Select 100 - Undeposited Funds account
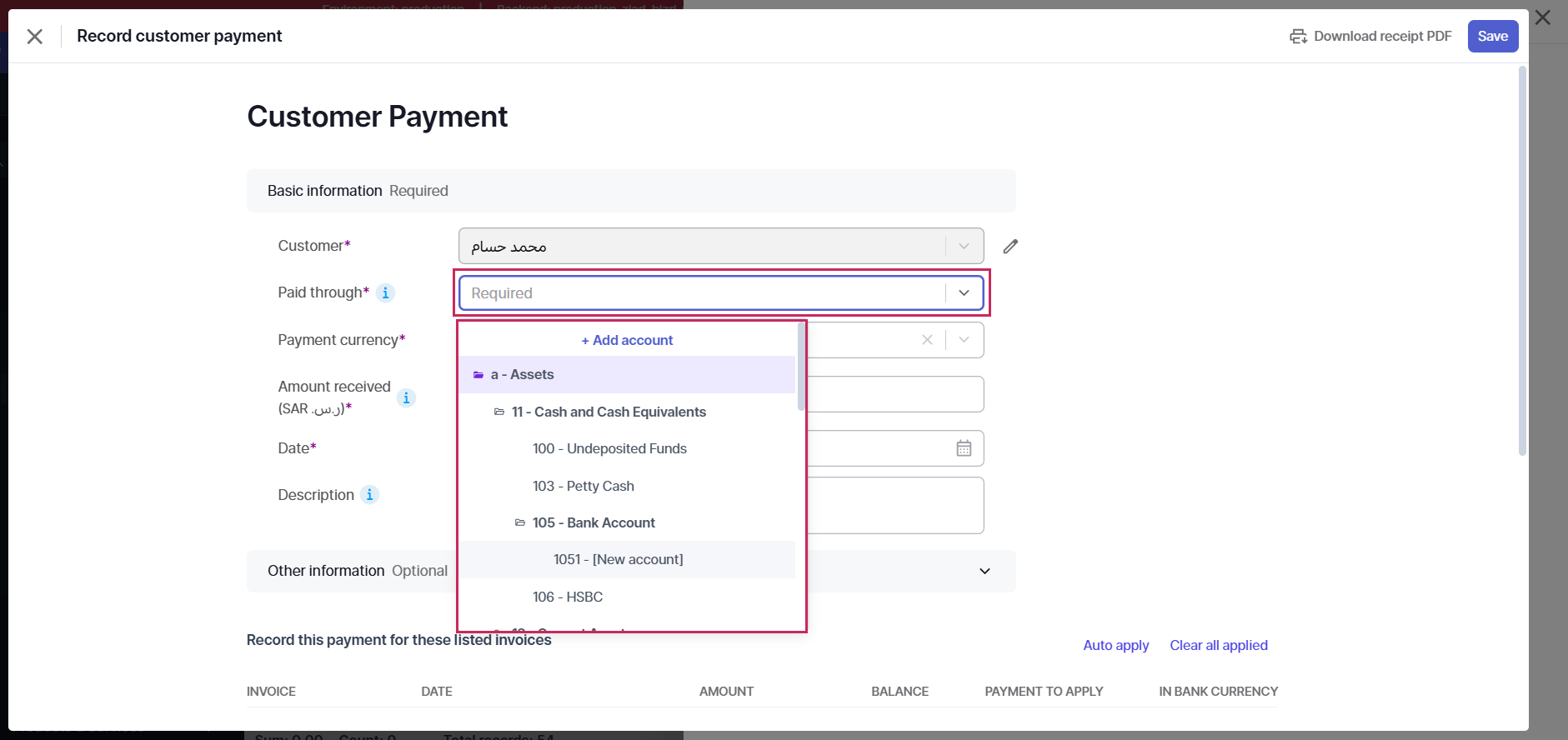The width and height of the screenshot is (1568, 740). [609, 449]
